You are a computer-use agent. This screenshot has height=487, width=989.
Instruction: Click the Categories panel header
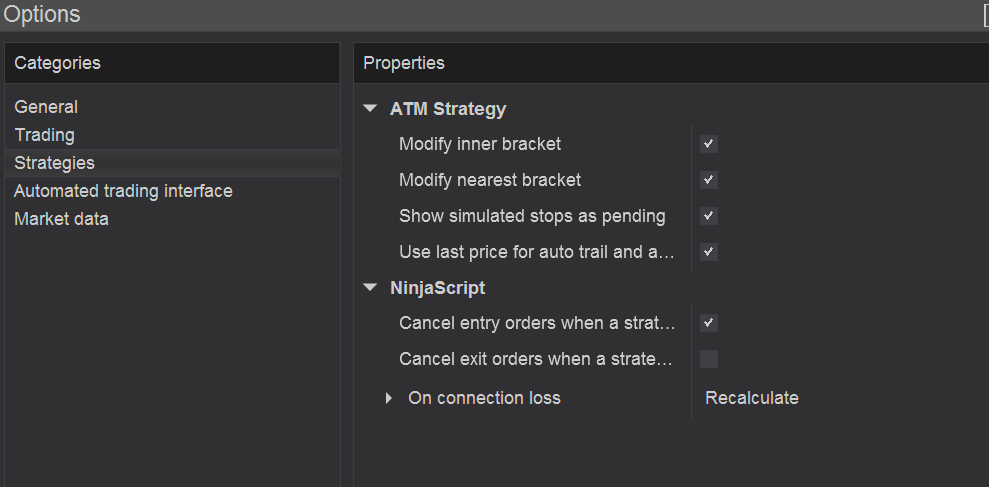(57, 63)
